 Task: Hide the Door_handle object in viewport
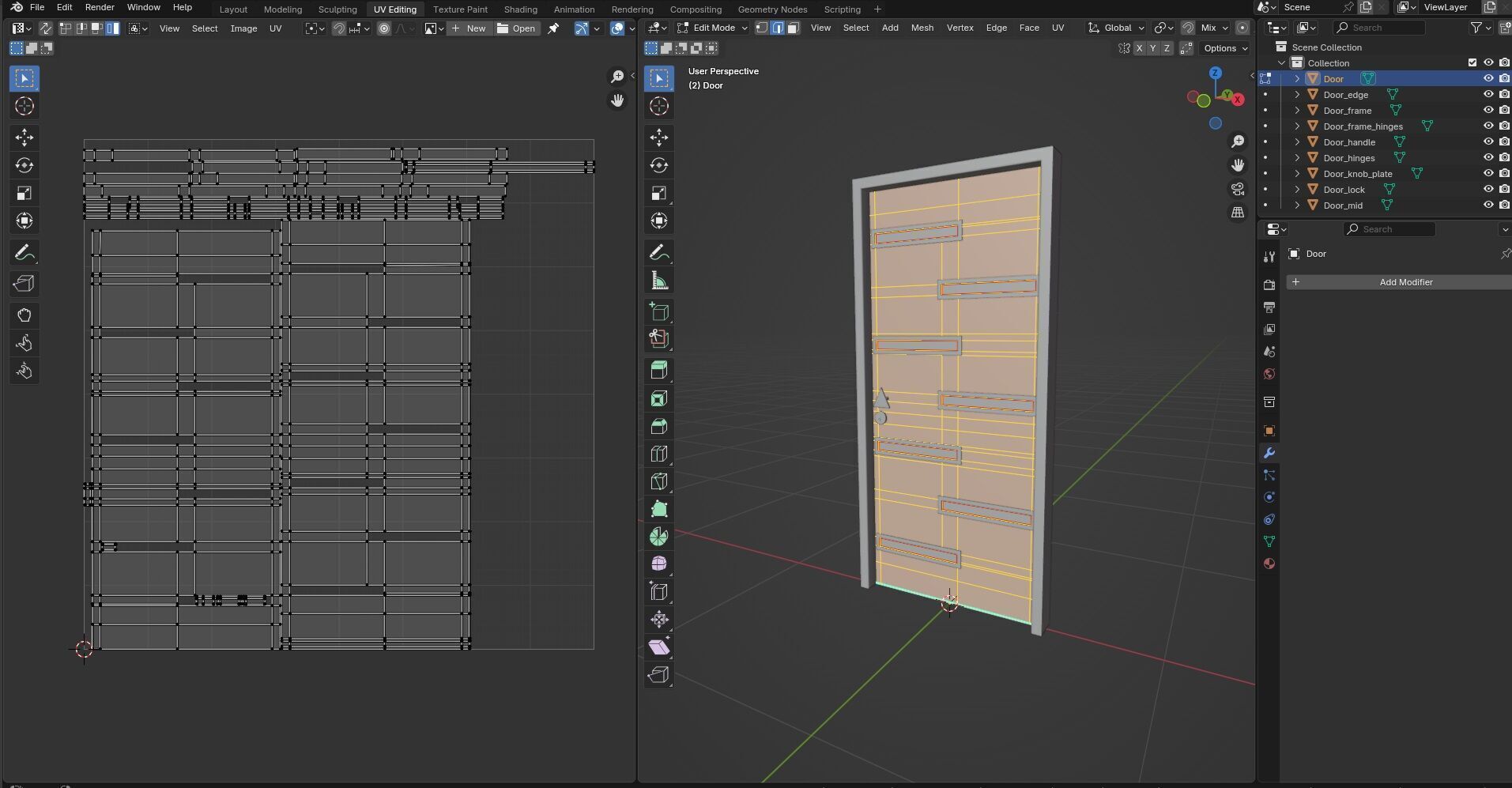click(x=1488, y=141)
